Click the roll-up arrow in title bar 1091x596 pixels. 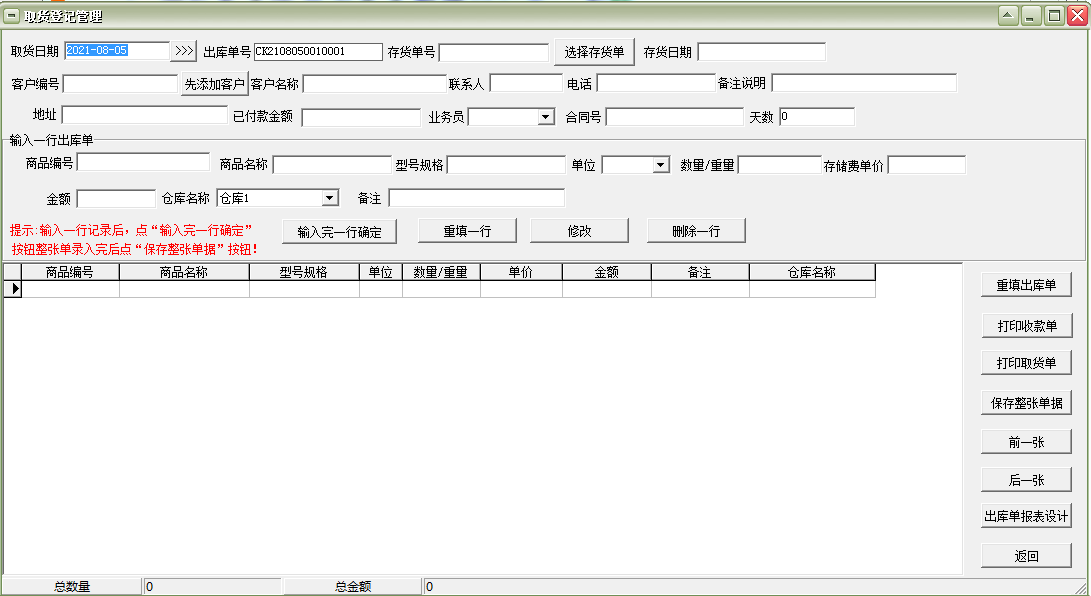click(x=1007, y=16)
